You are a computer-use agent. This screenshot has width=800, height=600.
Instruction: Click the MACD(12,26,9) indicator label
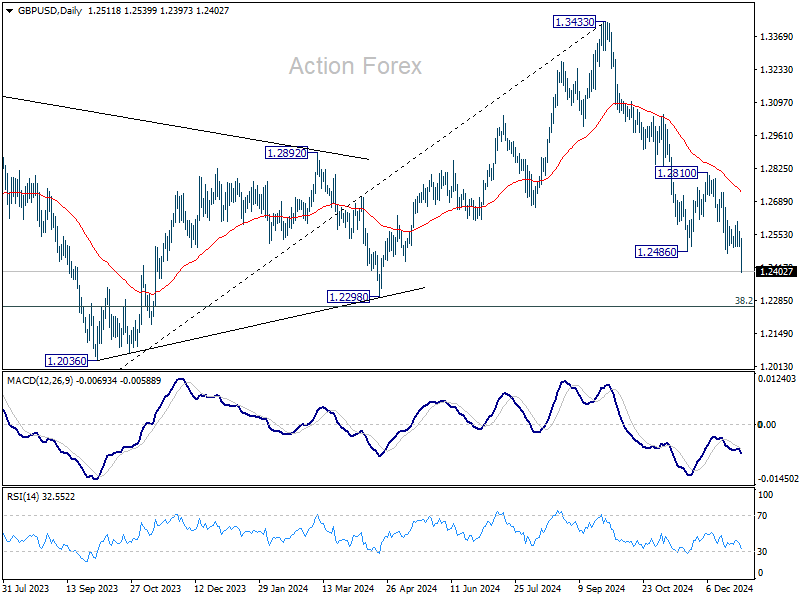[x=41, y=381]
